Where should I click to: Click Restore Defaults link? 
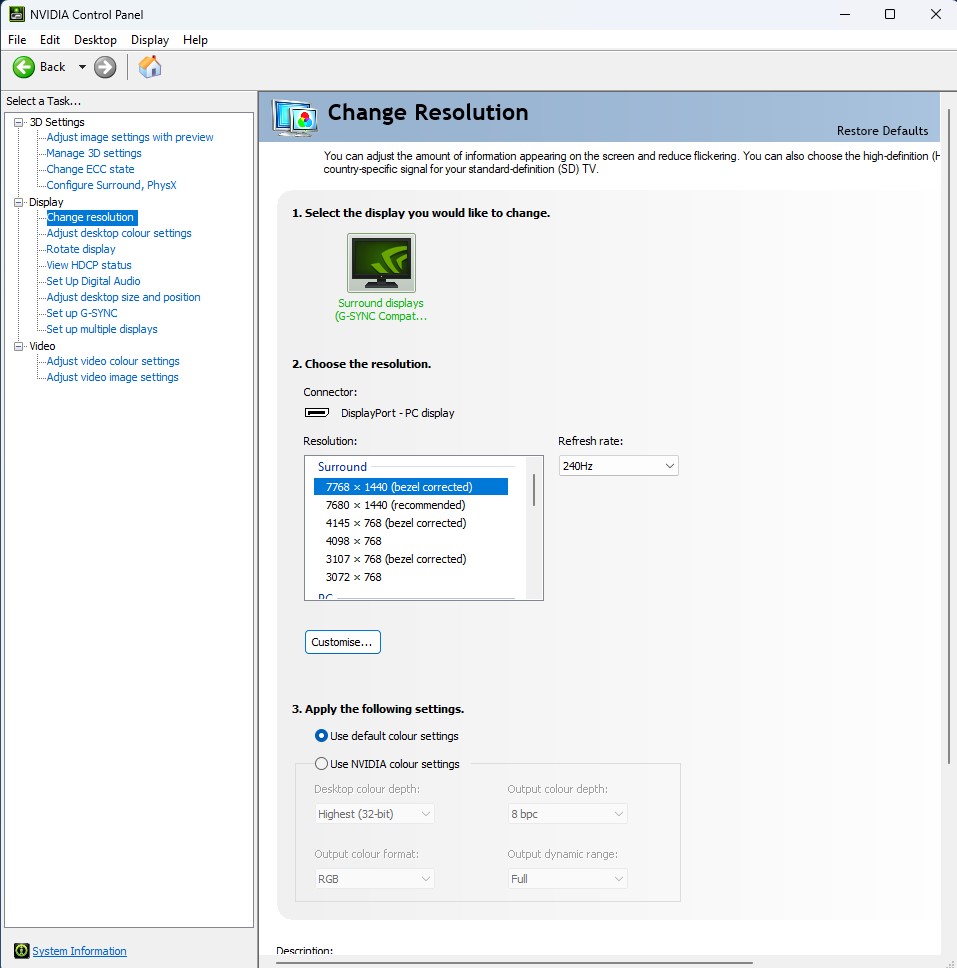[882, 131]
